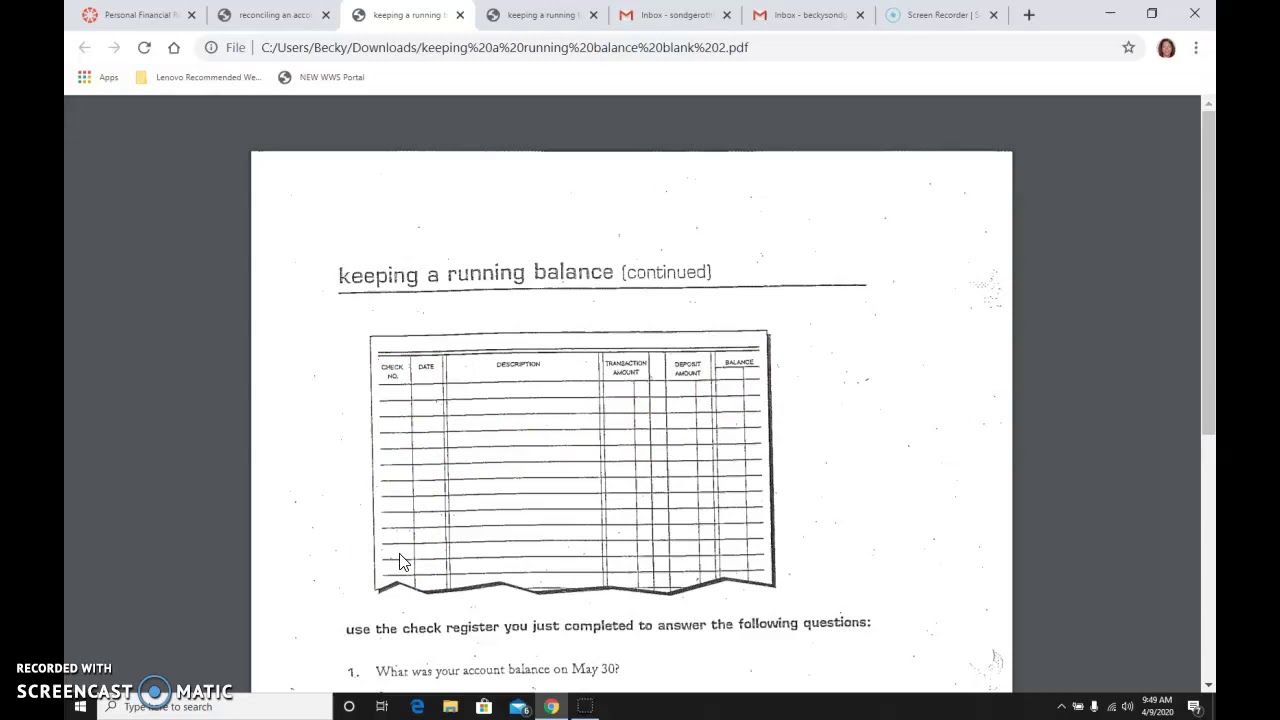Click the BALANCE column header in the register
This screenshot has height=720, width=1280.
[739, 362]
